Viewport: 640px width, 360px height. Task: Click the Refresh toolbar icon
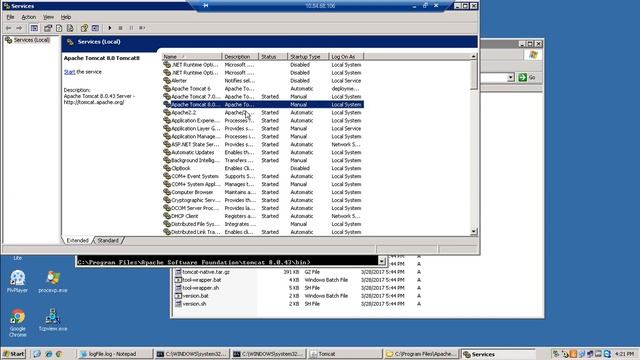[x=59, y=28]
